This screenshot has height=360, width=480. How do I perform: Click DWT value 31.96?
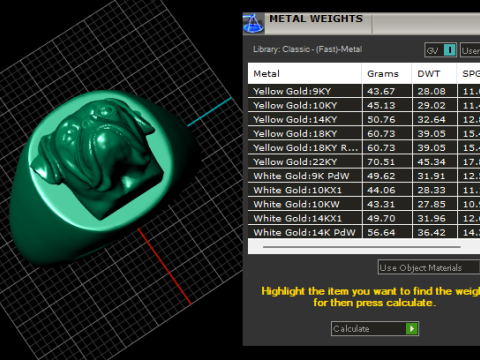432,218
